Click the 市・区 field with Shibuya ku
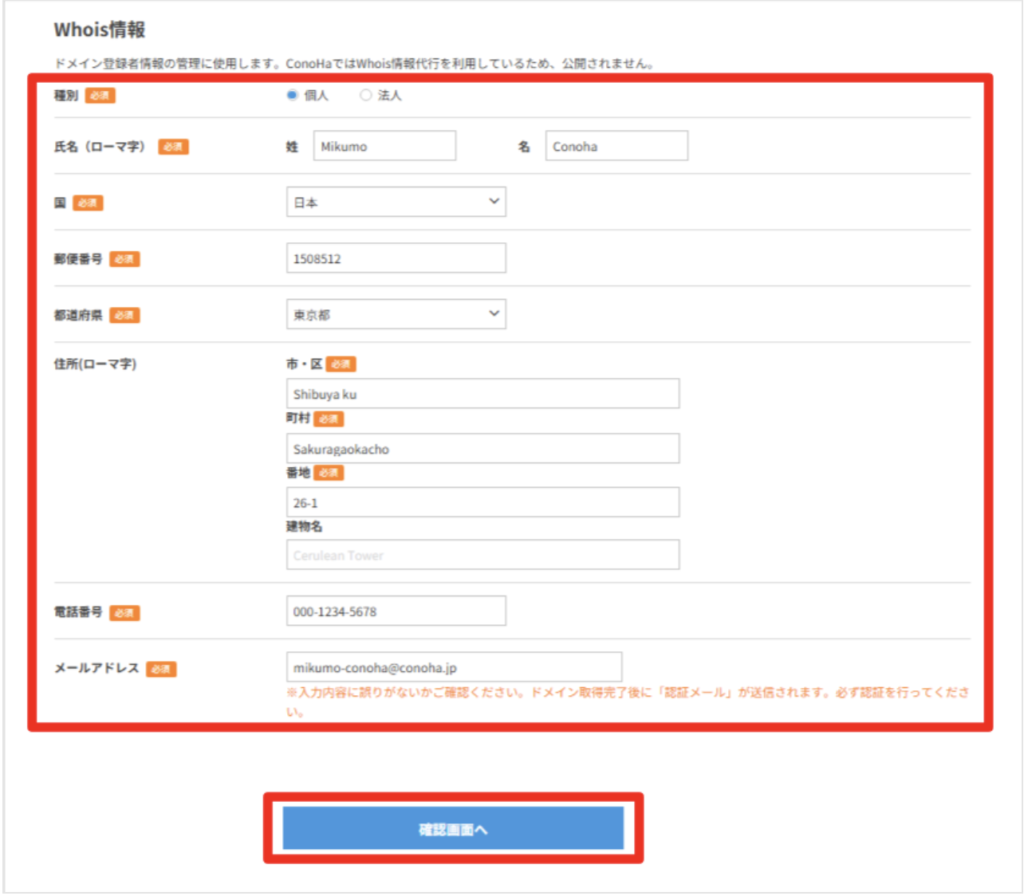The image size is (1024, 896). coord(482,394)
